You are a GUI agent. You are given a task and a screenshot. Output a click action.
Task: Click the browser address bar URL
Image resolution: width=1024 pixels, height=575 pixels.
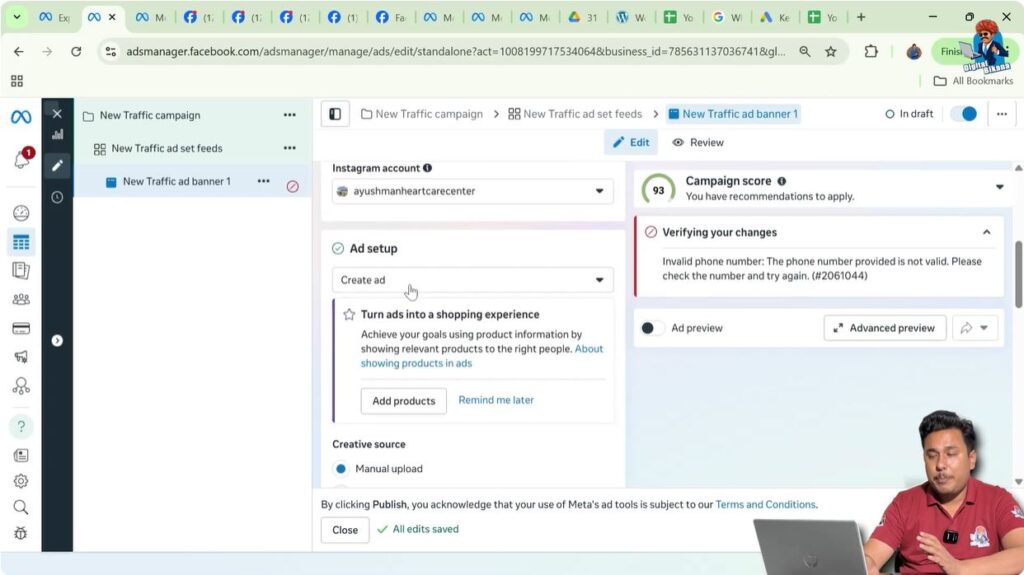(x=455, y=51)
